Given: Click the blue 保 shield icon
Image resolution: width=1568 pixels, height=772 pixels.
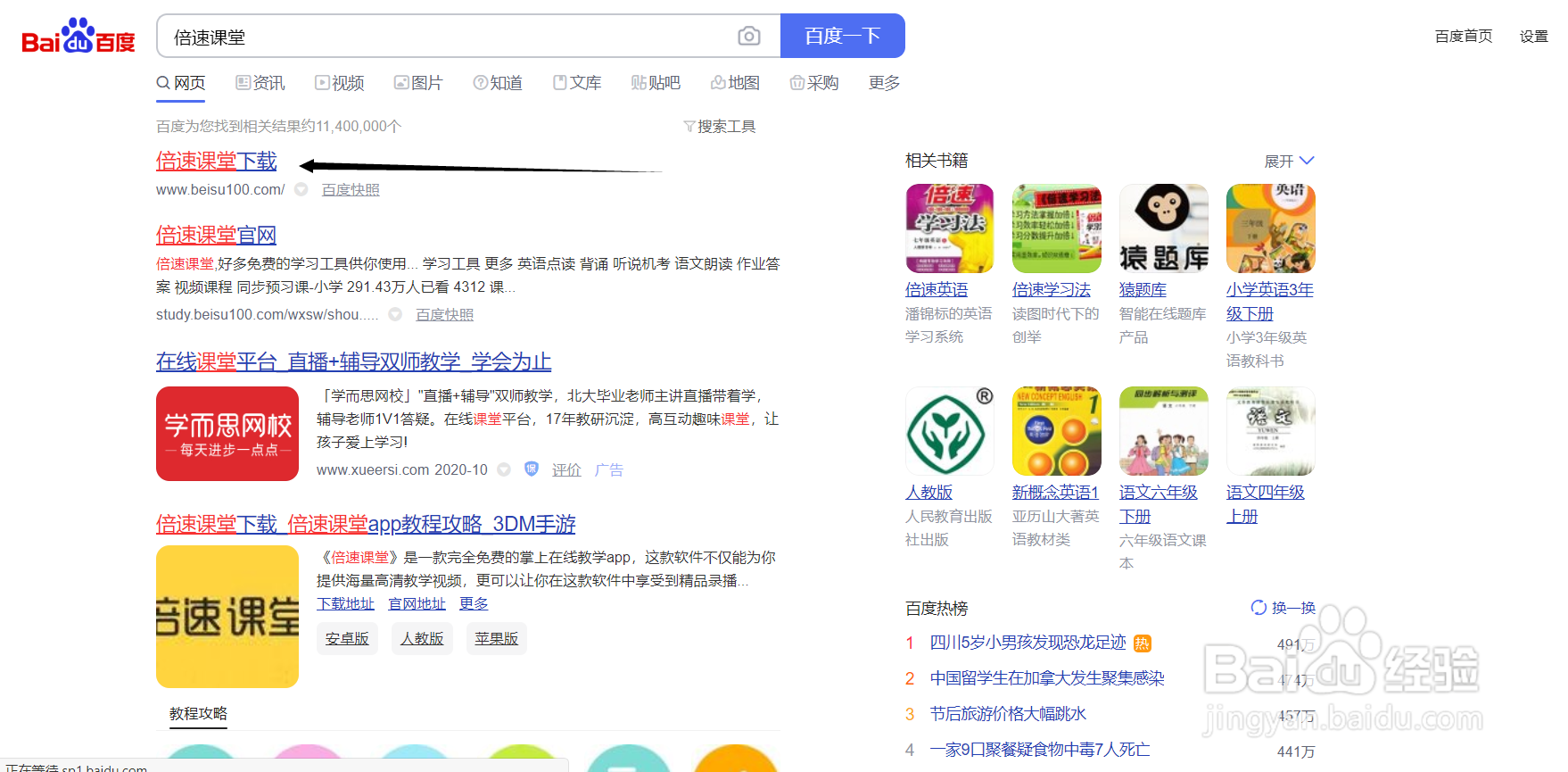Looking at the screenshot, I should pos(532,469).
